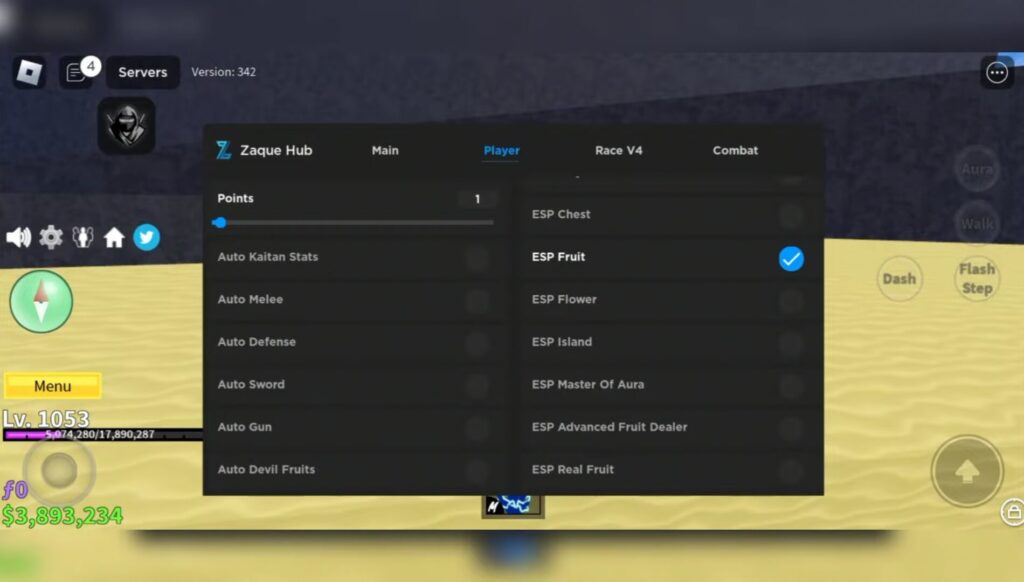Open the Twitter bird icon

tap(146, 237)
